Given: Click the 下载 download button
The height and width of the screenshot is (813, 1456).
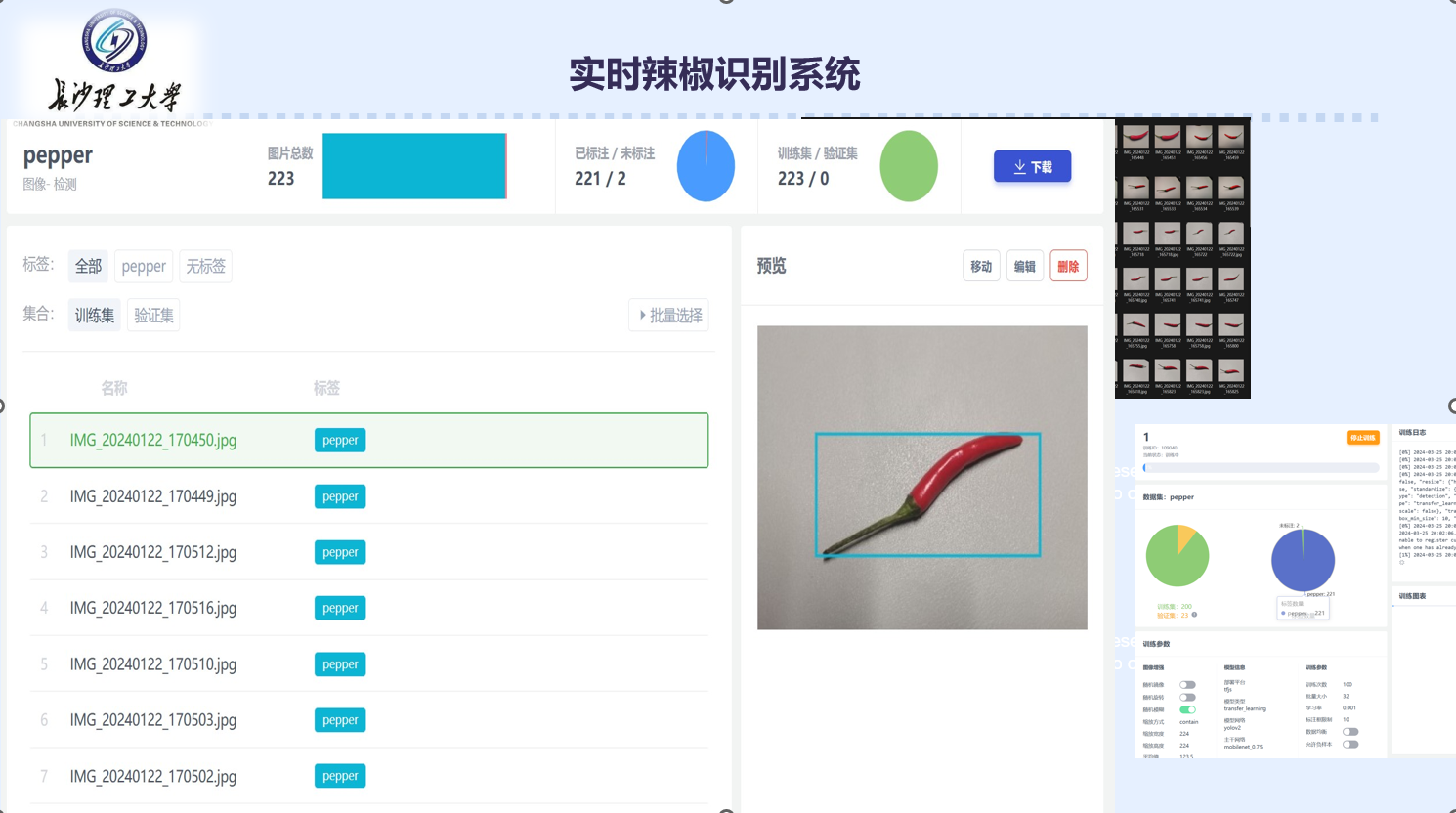Looking at the screenshot, I should pos(1032,166).
